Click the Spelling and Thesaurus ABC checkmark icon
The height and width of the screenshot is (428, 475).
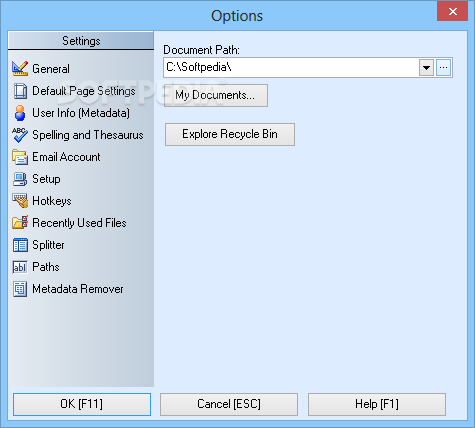coord(20,135)
